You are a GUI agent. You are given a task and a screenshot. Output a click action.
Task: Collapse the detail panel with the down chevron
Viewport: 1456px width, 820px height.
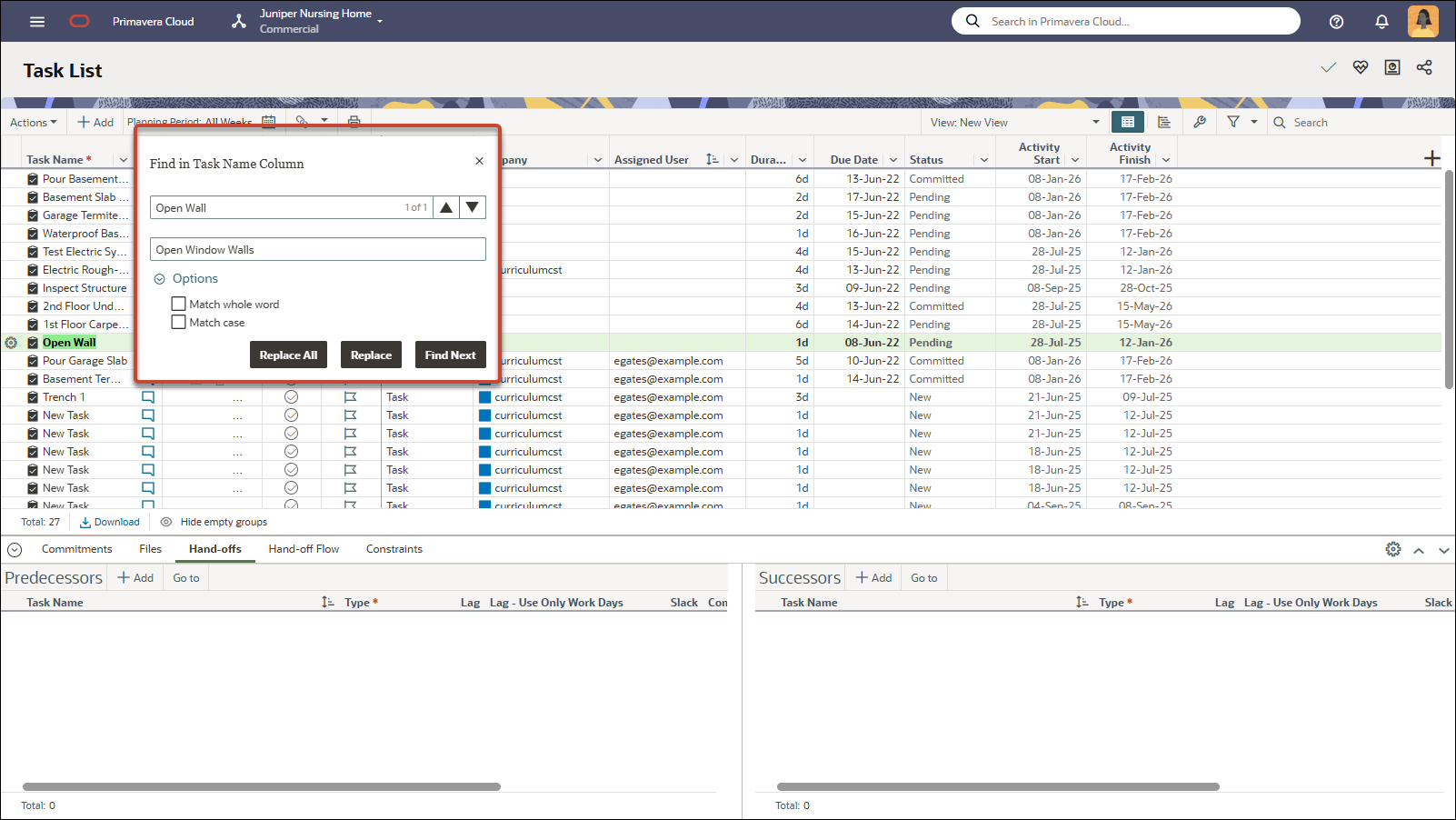tap(1443, 550)
